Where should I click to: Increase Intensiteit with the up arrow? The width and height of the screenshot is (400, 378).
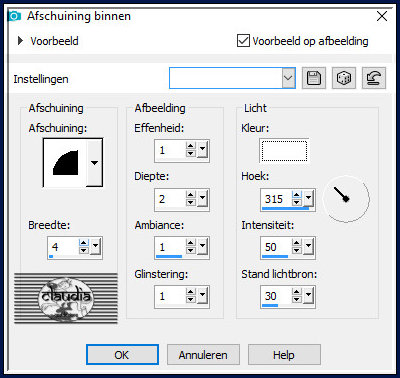coord(297,243)
